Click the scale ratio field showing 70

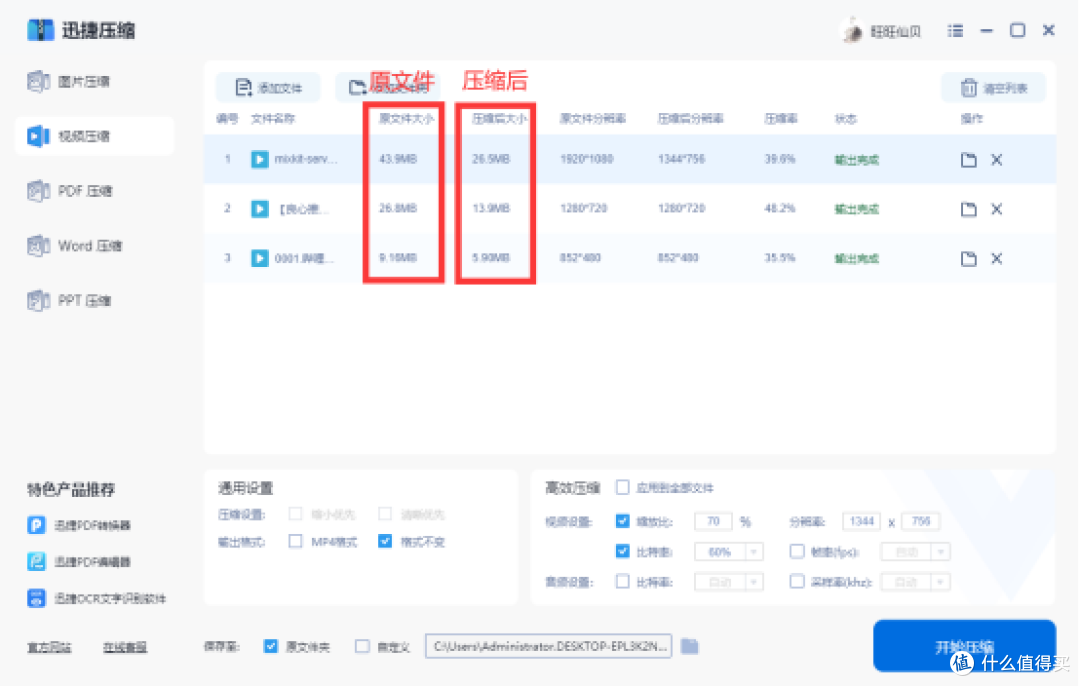pos(714,521)
